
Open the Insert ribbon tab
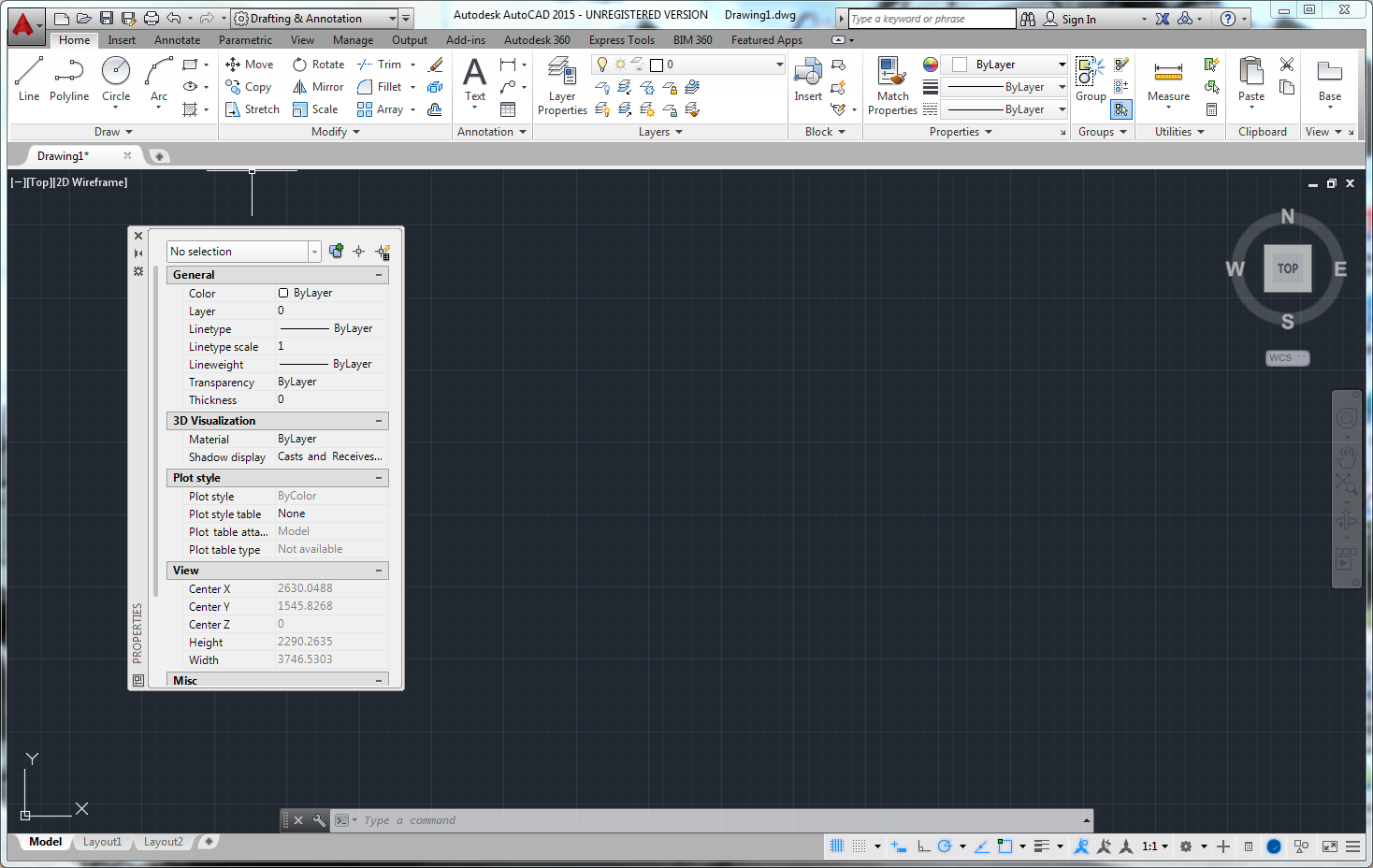point(122,40)
